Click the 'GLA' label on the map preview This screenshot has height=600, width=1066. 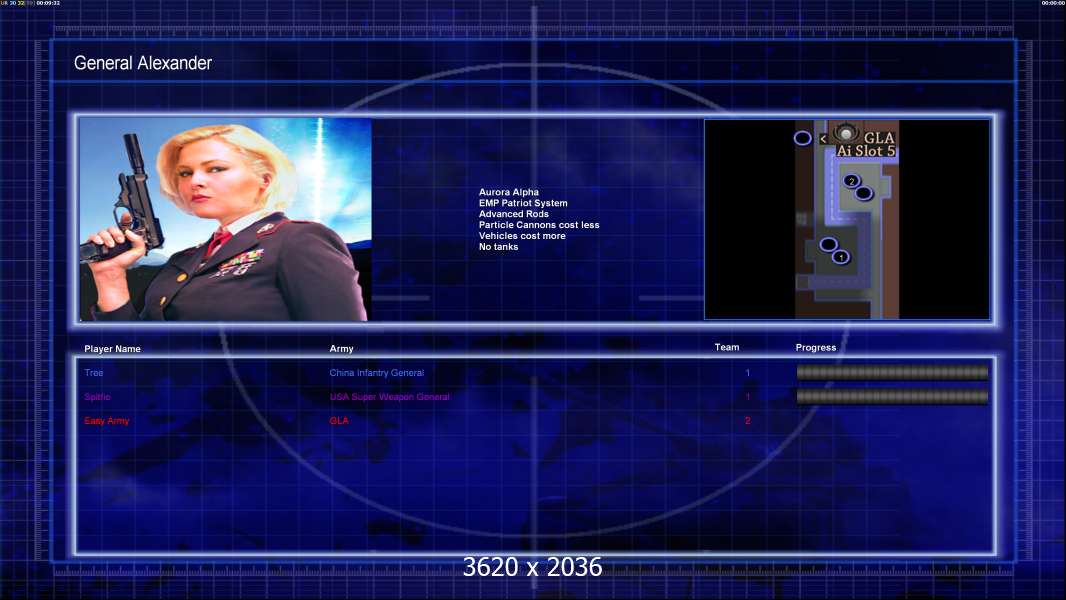879,137
